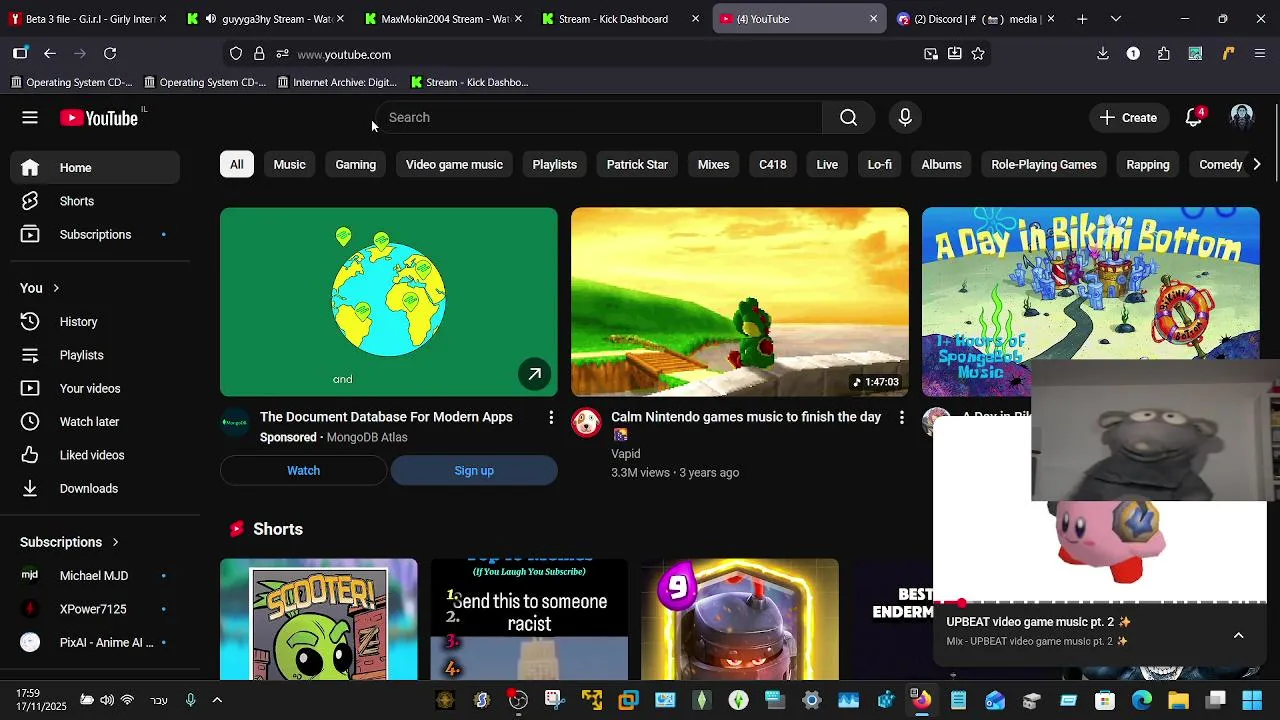Open Liked videos in the sidebar

coord(95,455)
